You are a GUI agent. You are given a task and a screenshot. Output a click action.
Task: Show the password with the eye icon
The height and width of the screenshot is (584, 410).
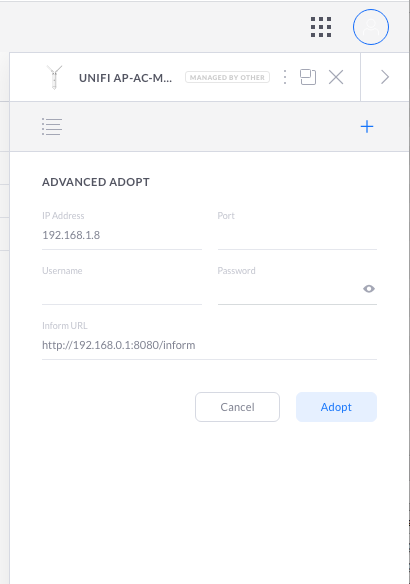369,289
